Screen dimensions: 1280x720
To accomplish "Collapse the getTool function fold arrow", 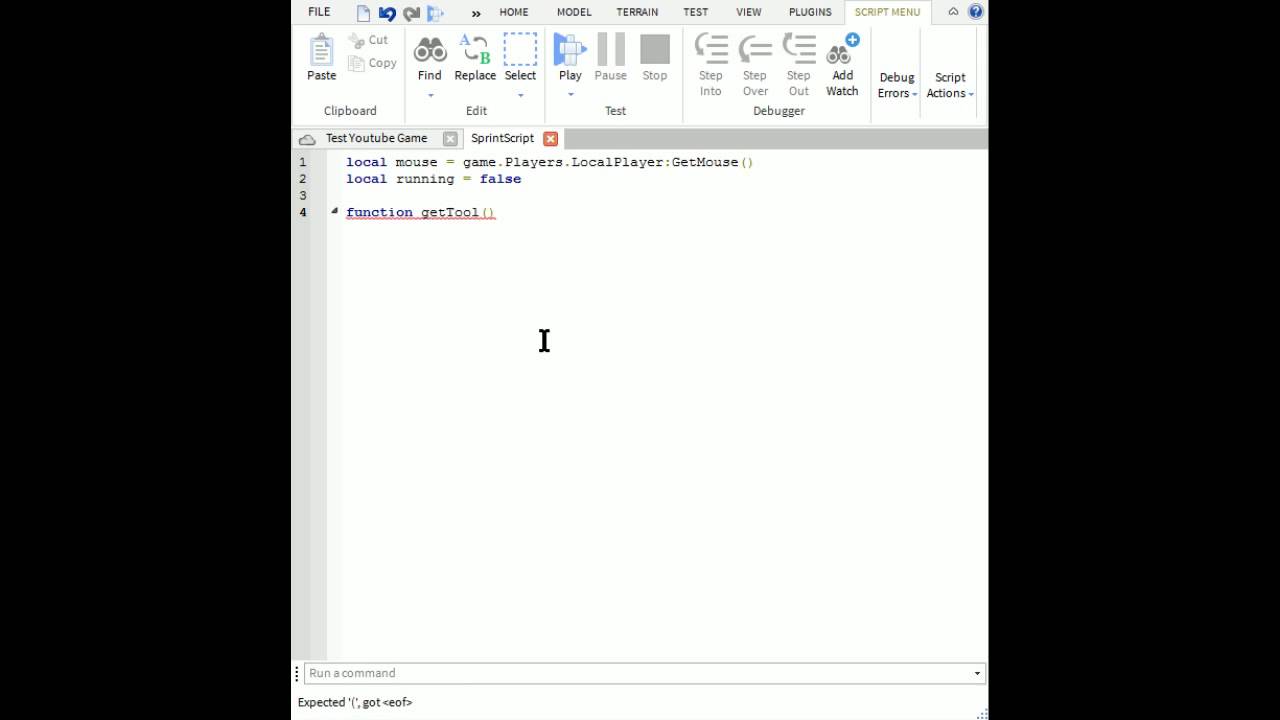I will click(334, 212).
